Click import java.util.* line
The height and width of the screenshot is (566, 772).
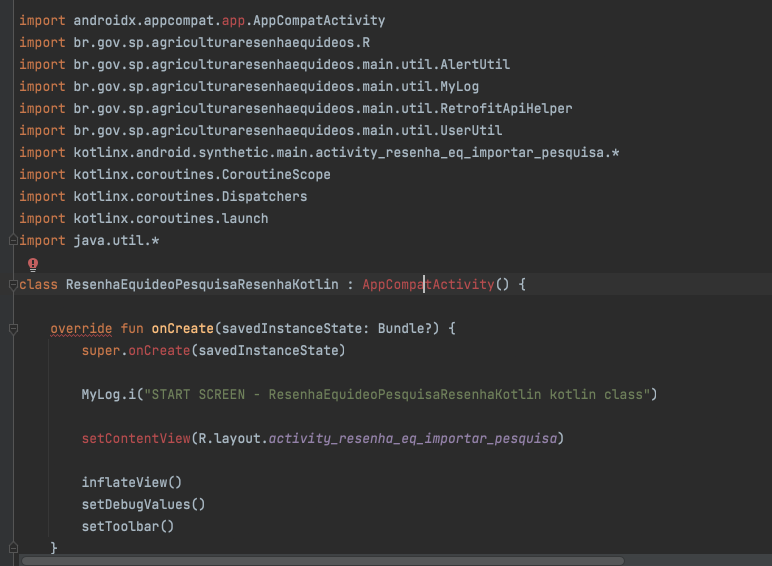[x=89, y=241]
